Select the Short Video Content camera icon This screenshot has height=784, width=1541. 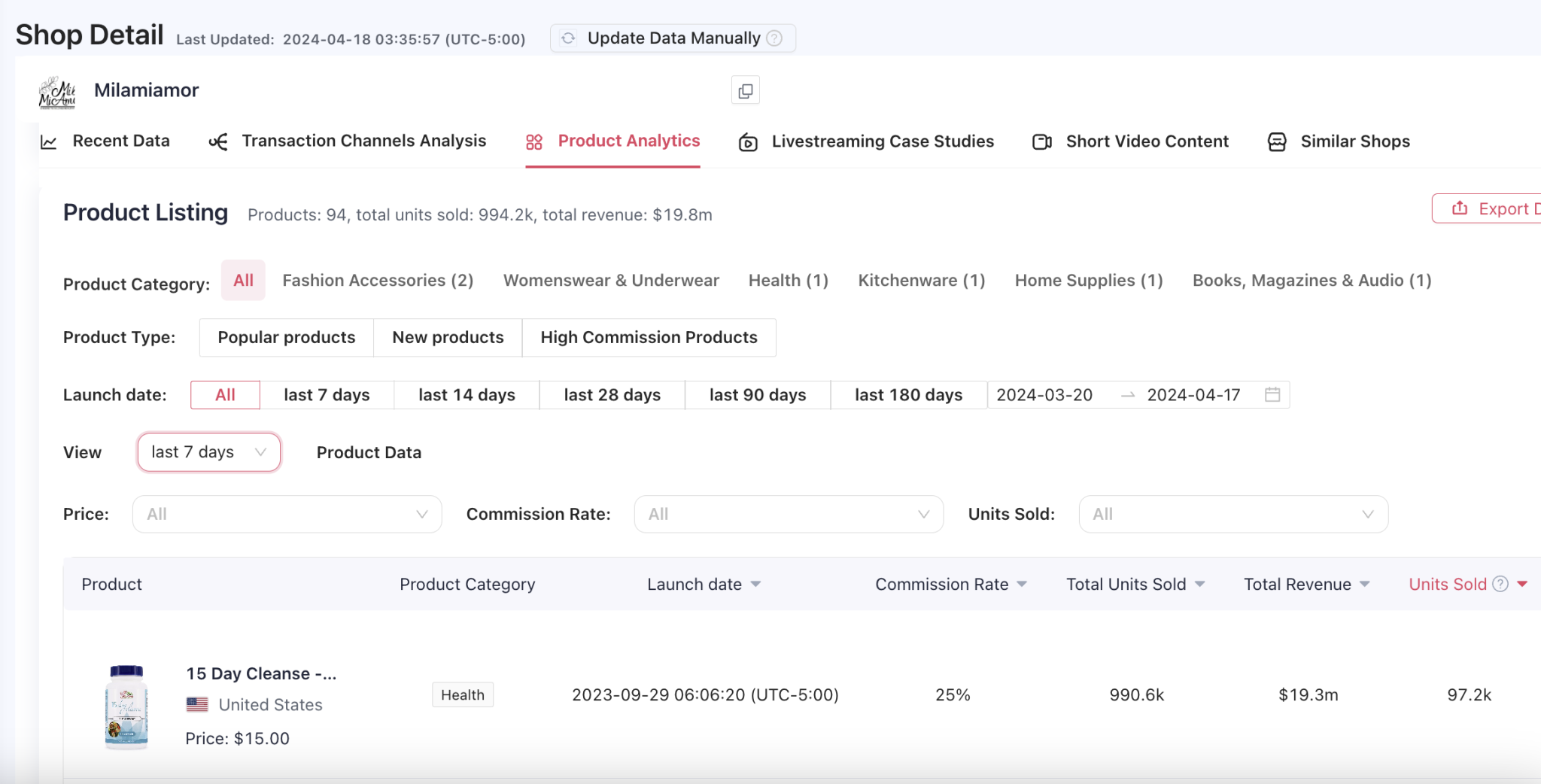[1042, 141]
